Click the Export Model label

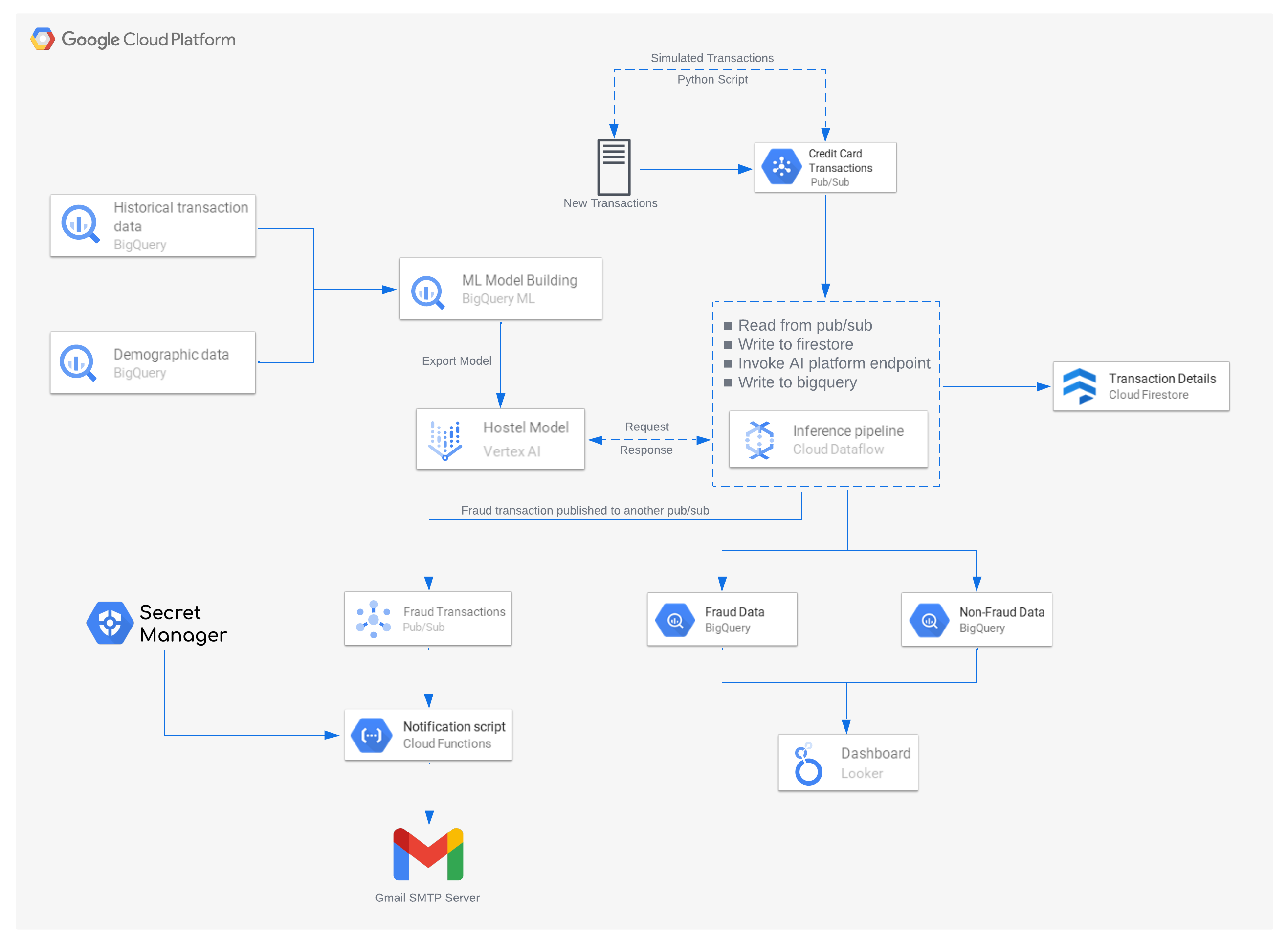pyautogui.click(x=456, y=361)
